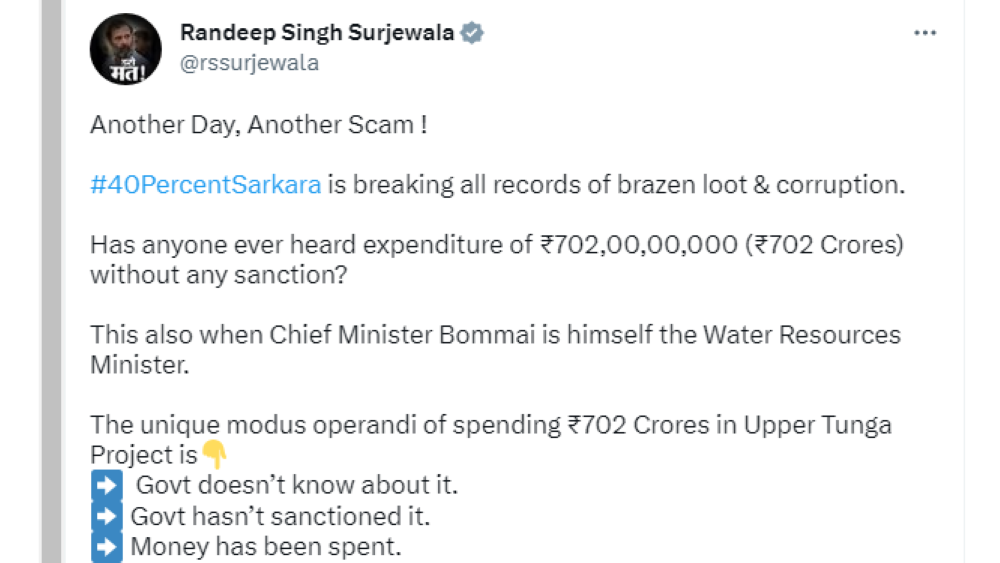
Task: Click the "without any sanction?" line
Action: pyautogui.click(x=219, y=274)
